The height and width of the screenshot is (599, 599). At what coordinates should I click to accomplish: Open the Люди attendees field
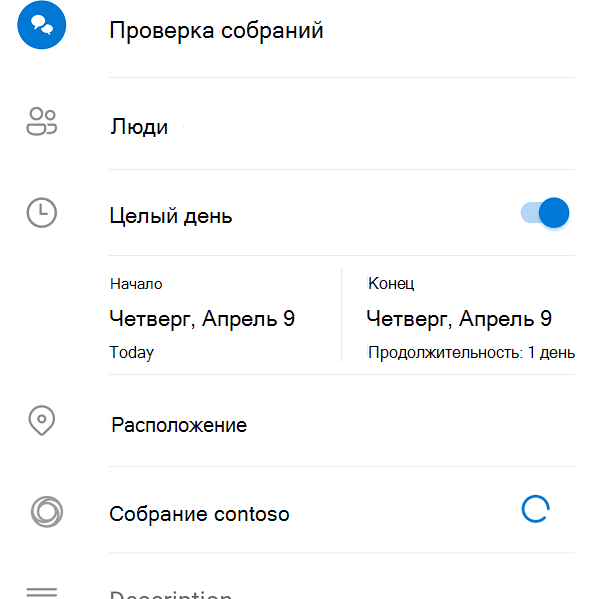(x=342, y=127)
